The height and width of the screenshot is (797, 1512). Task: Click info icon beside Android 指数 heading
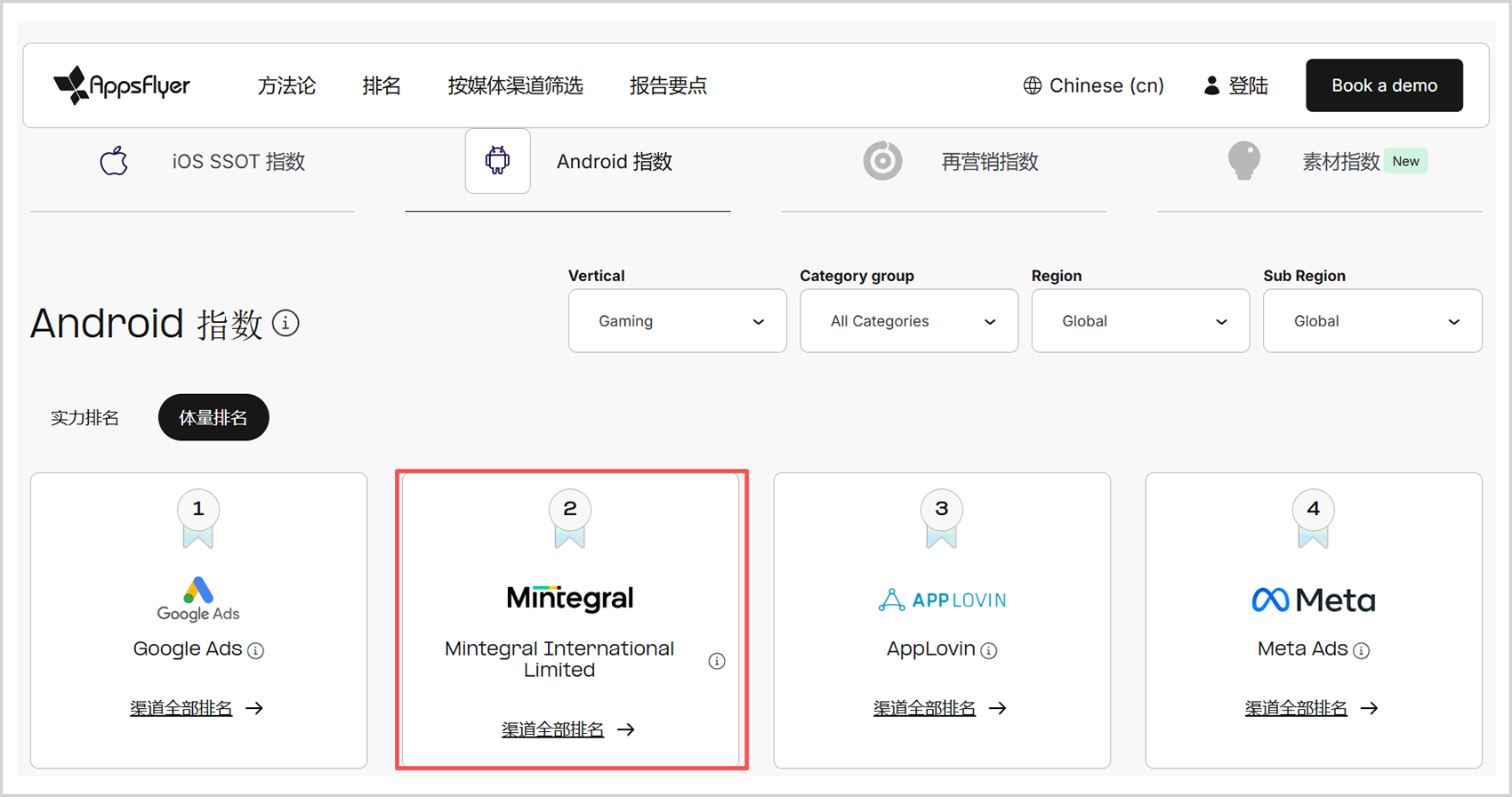[x=286, y=323]
